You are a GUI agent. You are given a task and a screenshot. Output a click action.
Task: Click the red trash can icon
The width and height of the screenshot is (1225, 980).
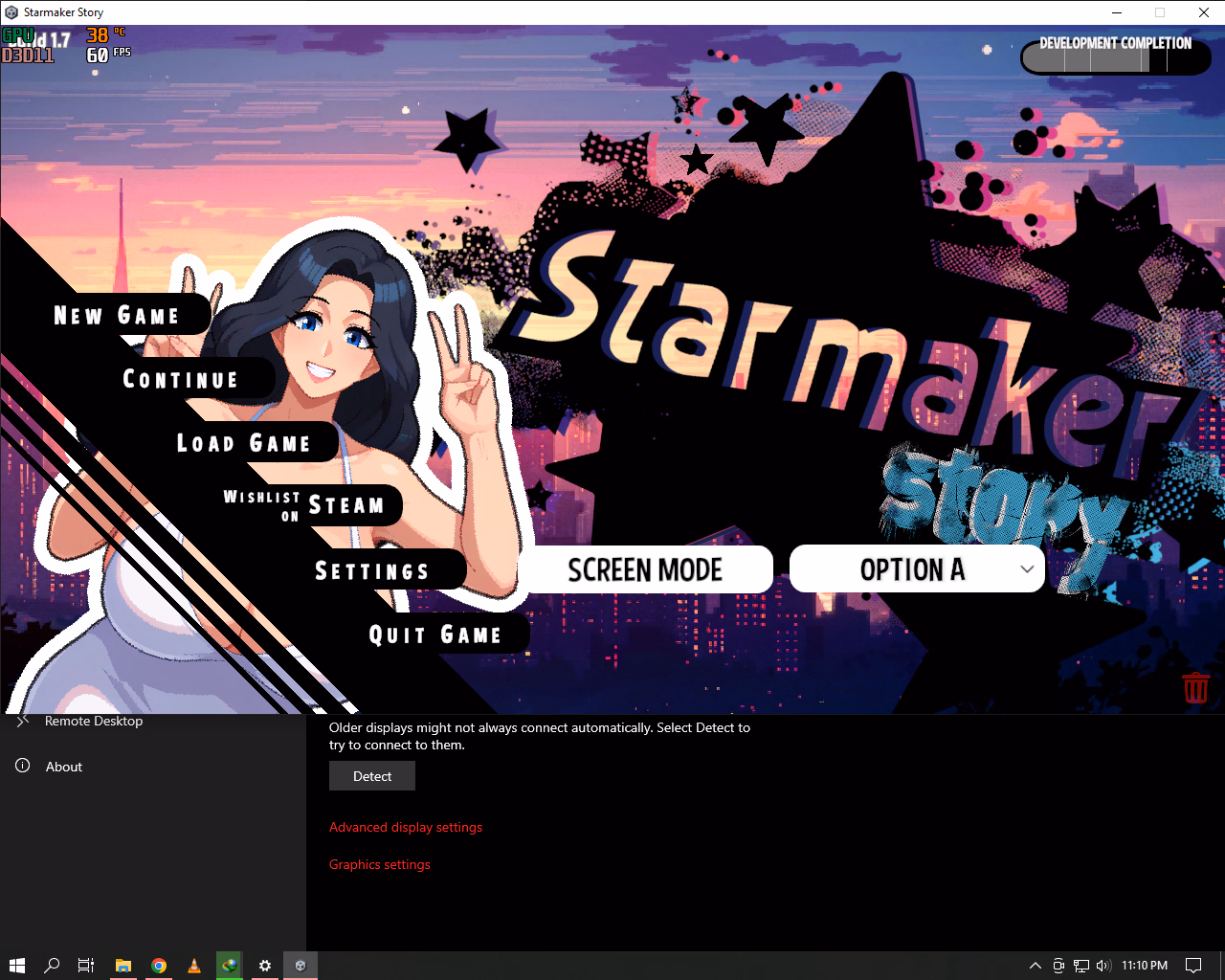pos(1195,688)
